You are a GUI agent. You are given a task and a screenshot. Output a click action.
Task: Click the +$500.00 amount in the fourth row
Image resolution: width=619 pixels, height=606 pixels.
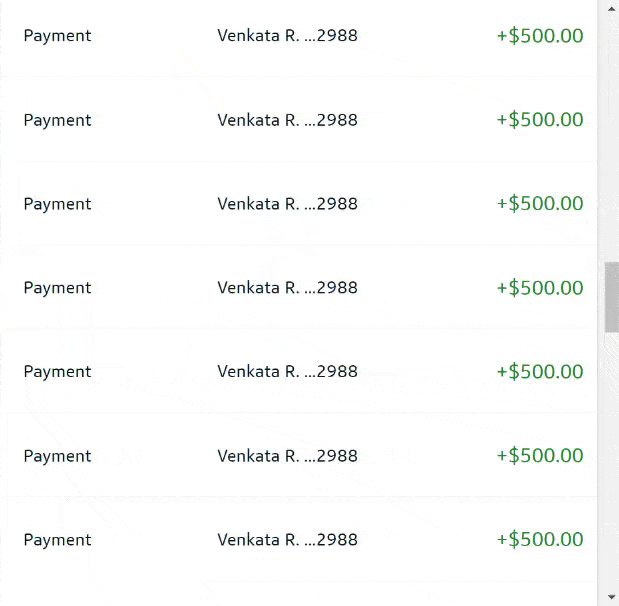539,288
